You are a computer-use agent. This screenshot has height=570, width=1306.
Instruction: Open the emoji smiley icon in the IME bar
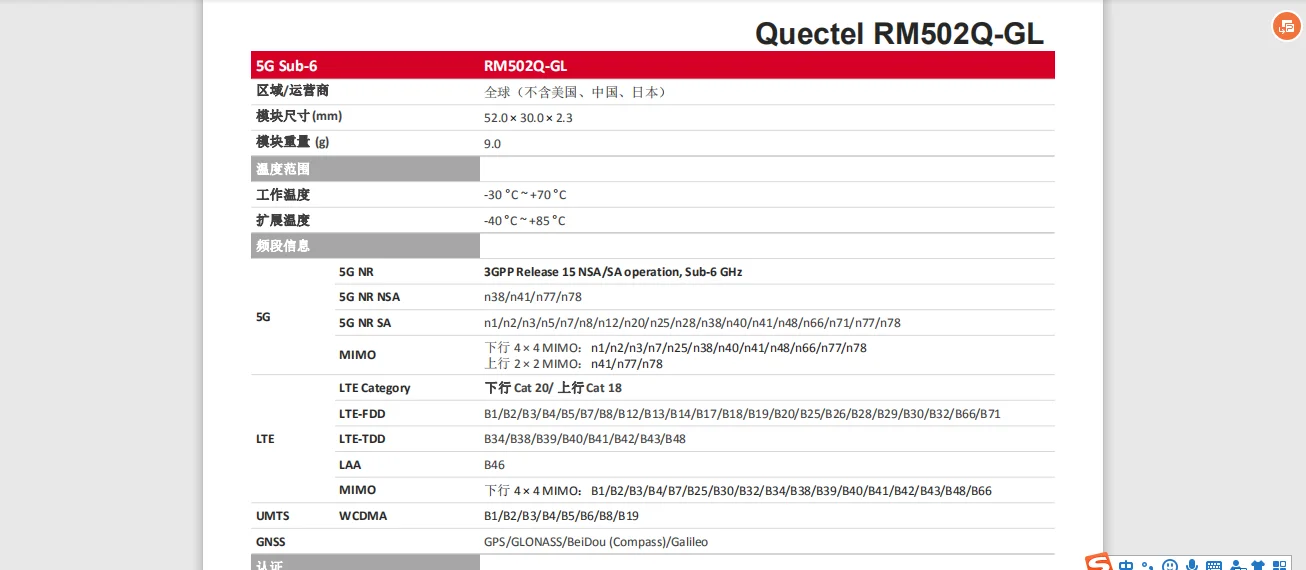point(1169,566)
